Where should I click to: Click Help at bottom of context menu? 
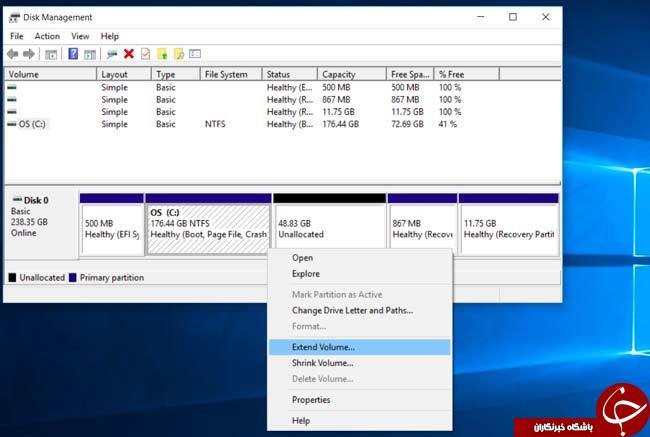359,420
